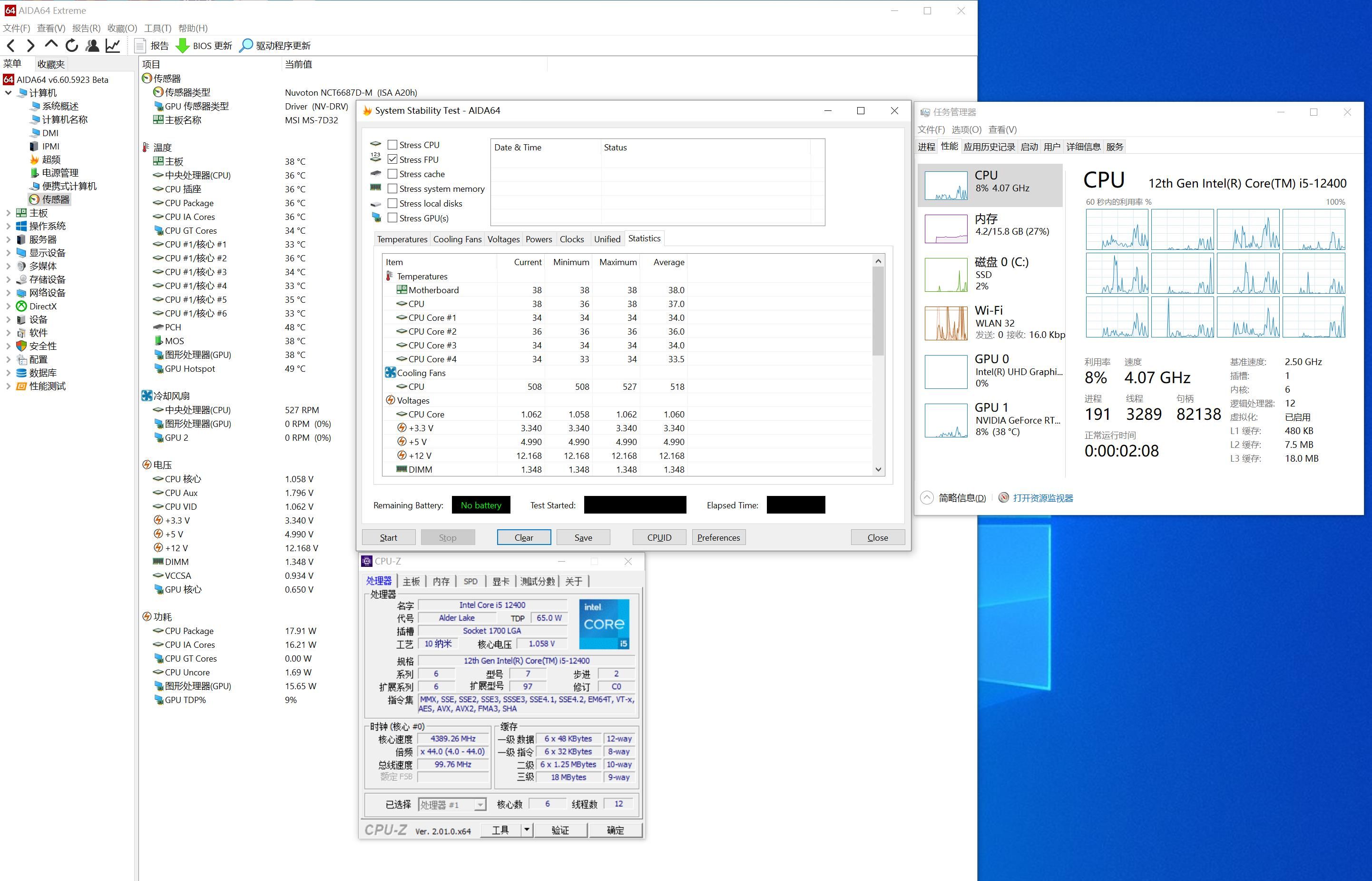Expand the 主板 tree node
This screenshot has height=881, width=1372.
tap(8, 213)
